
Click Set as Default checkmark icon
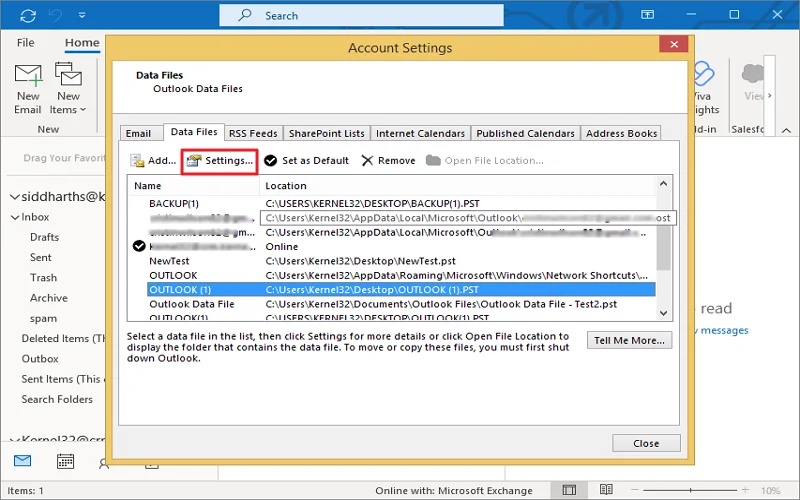click(270, 161)
